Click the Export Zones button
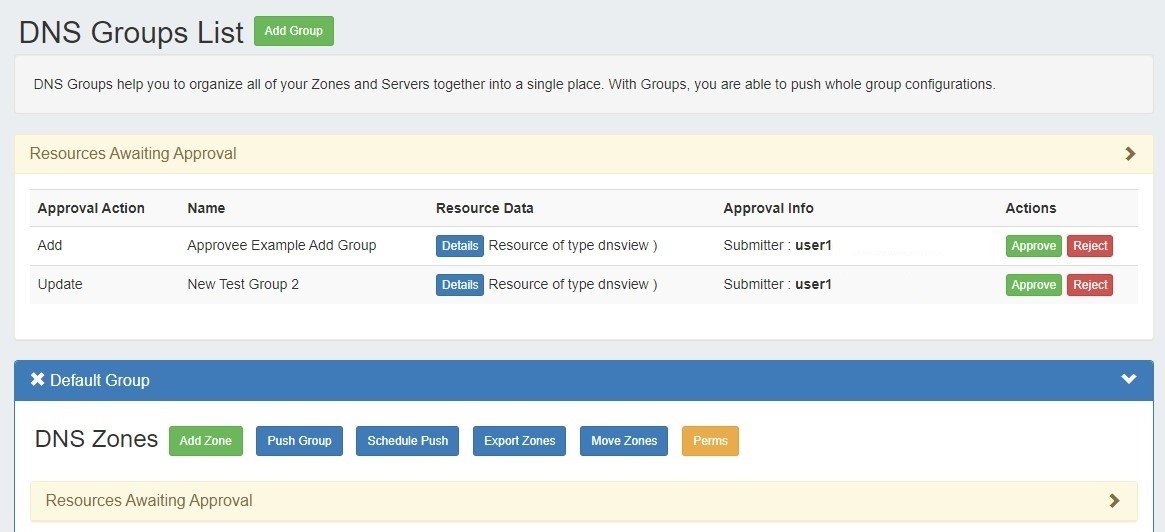The width and height of the screenshot is (1165, 532). (x=519, y=441)
